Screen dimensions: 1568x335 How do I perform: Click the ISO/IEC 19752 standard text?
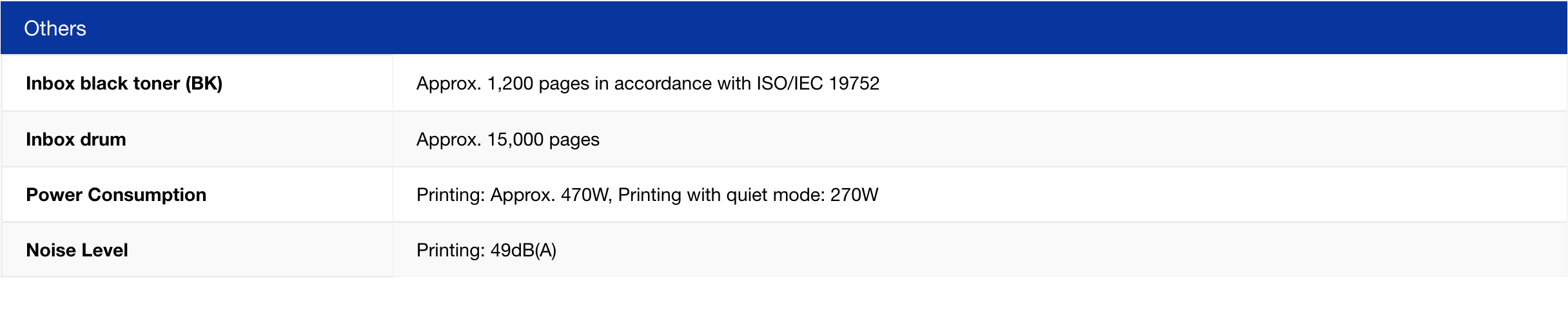(x=818, y=83)
